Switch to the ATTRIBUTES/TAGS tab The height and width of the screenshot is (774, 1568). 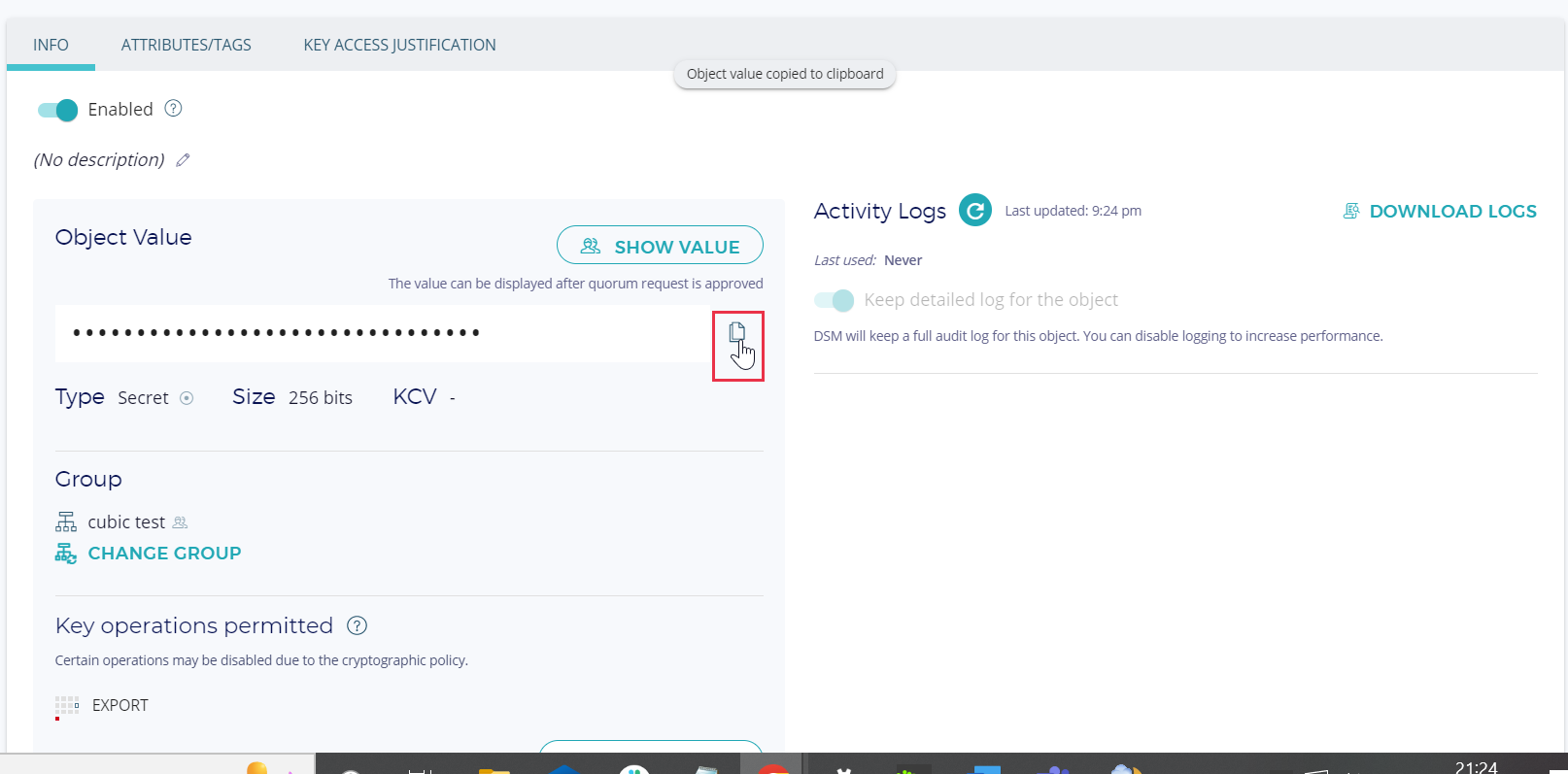(x=186, y=45)
